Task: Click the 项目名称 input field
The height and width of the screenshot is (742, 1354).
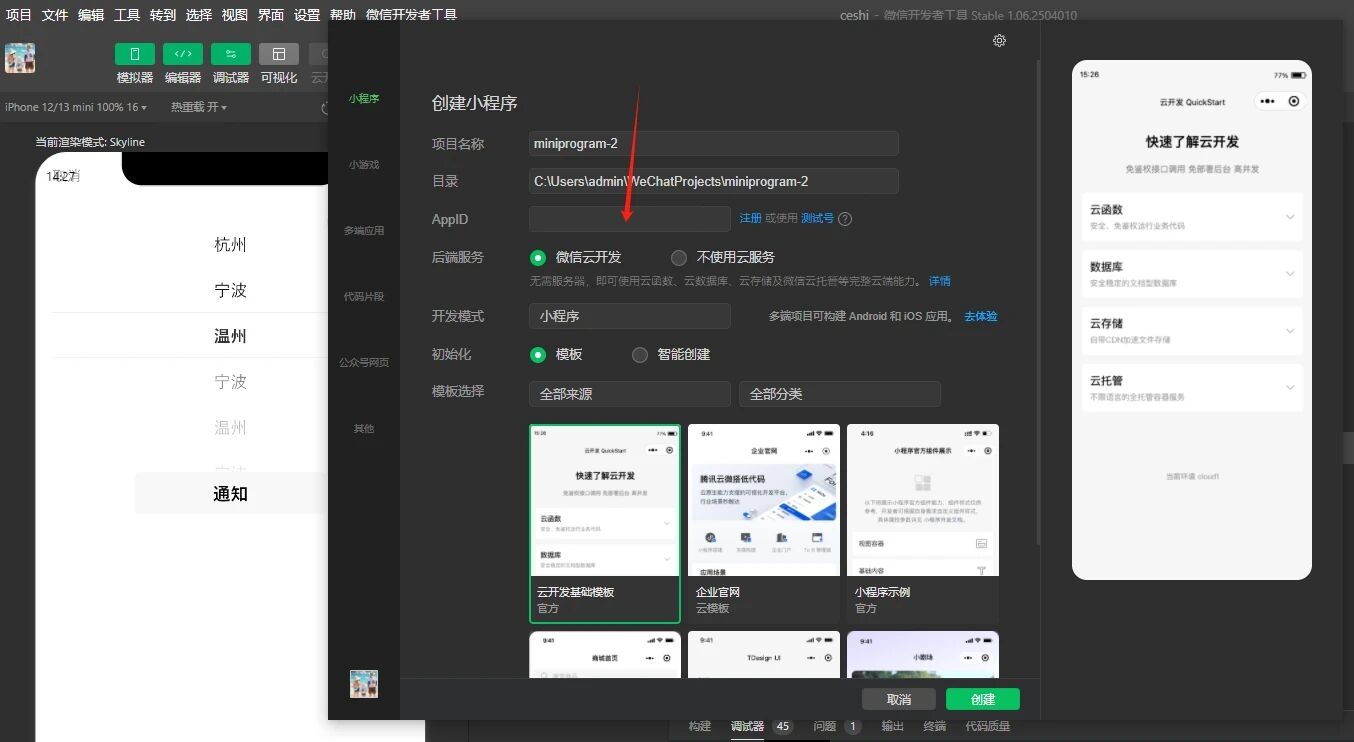Action: [714, 143]
